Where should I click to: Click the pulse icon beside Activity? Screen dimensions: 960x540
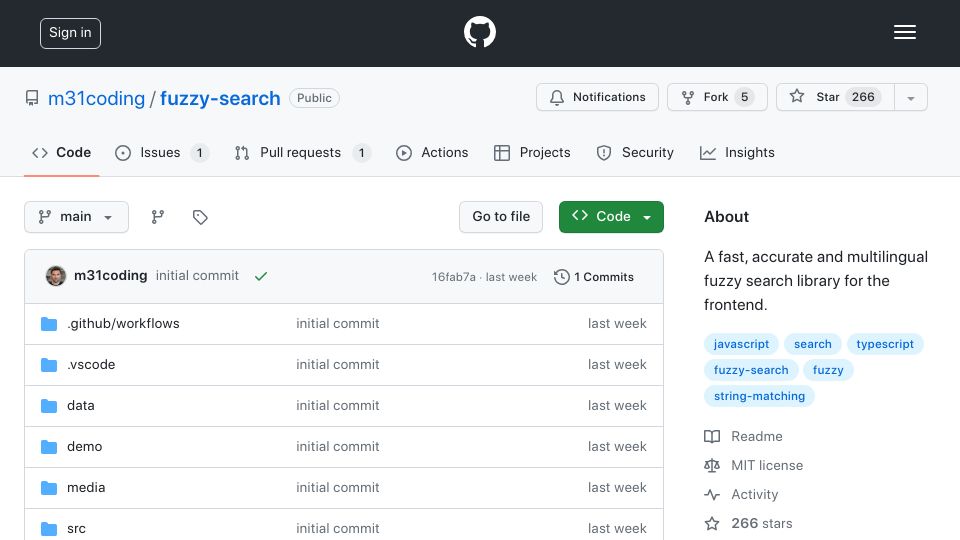coord(712,495)
